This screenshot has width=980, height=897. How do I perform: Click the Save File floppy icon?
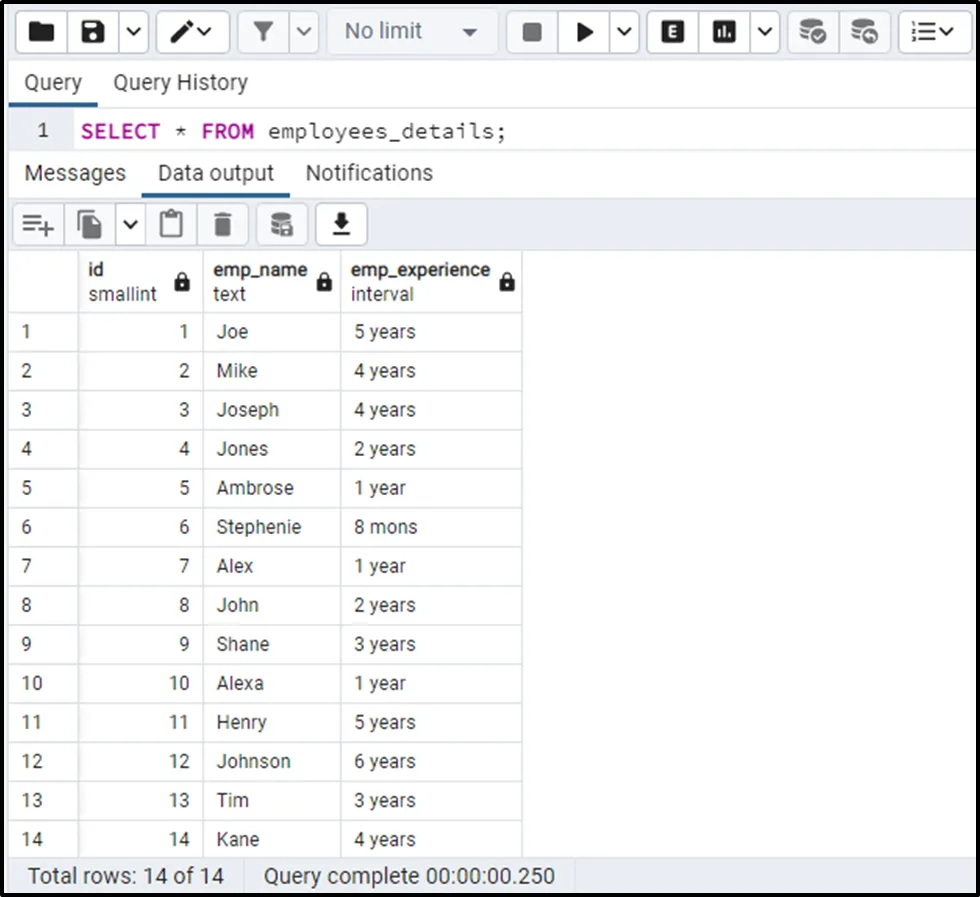[93, 32]
